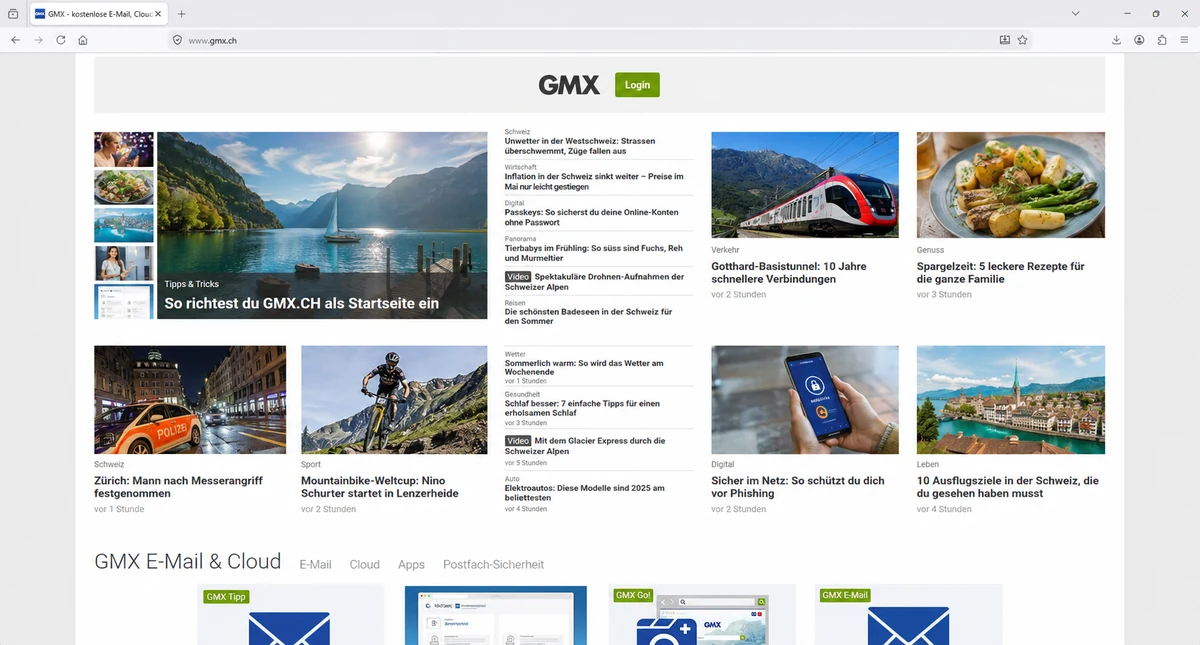Select the Apps section tab
The height and width of the screenshot is (645, 1200).
(411, 565)
